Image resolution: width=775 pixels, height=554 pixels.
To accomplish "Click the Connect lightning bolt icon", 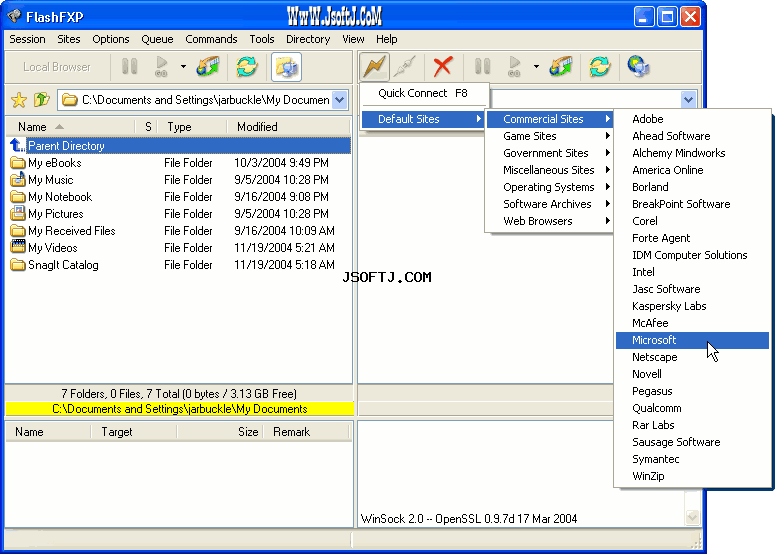I will 374,67.
